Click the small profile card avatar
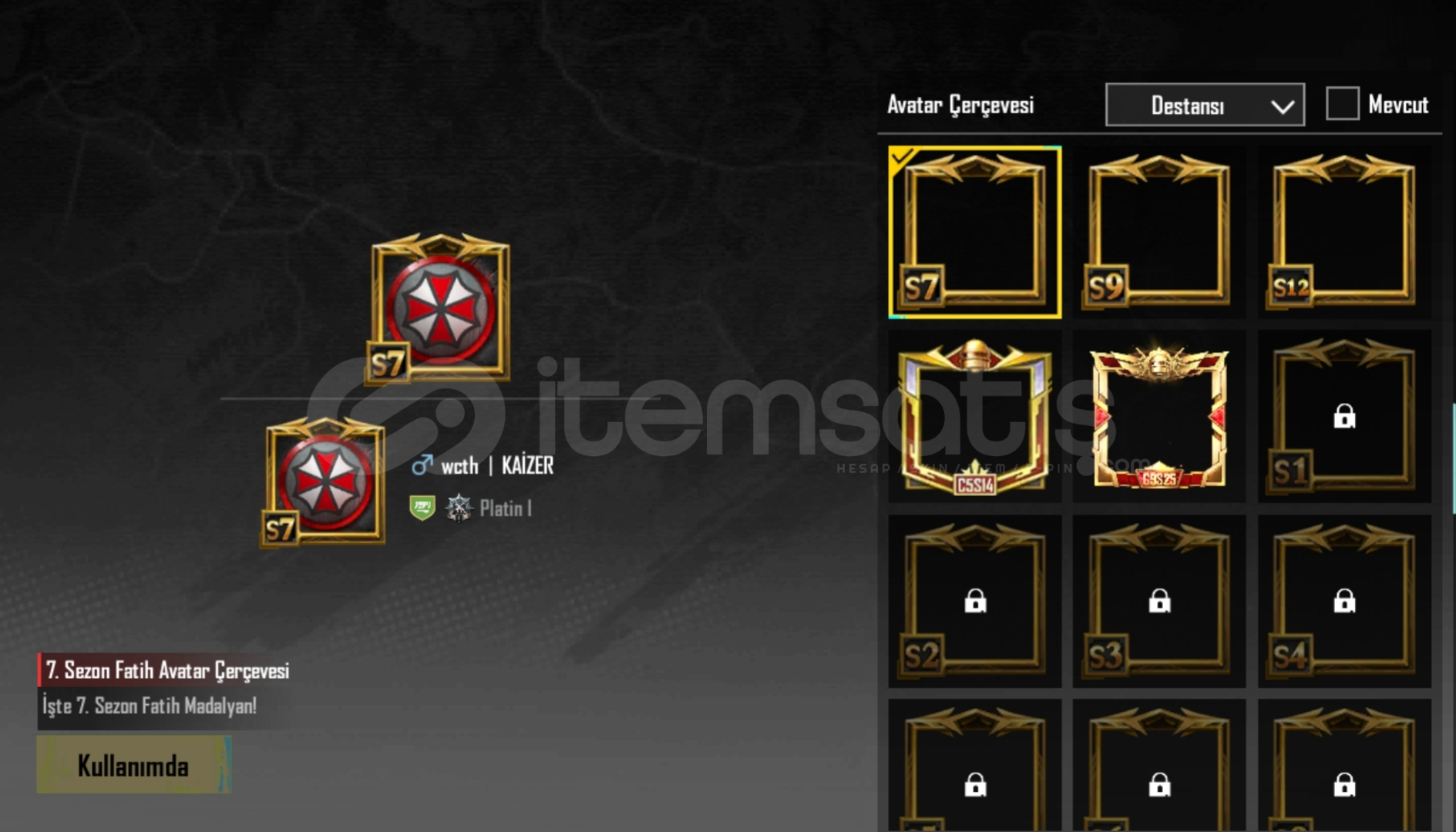 (324, 482)
